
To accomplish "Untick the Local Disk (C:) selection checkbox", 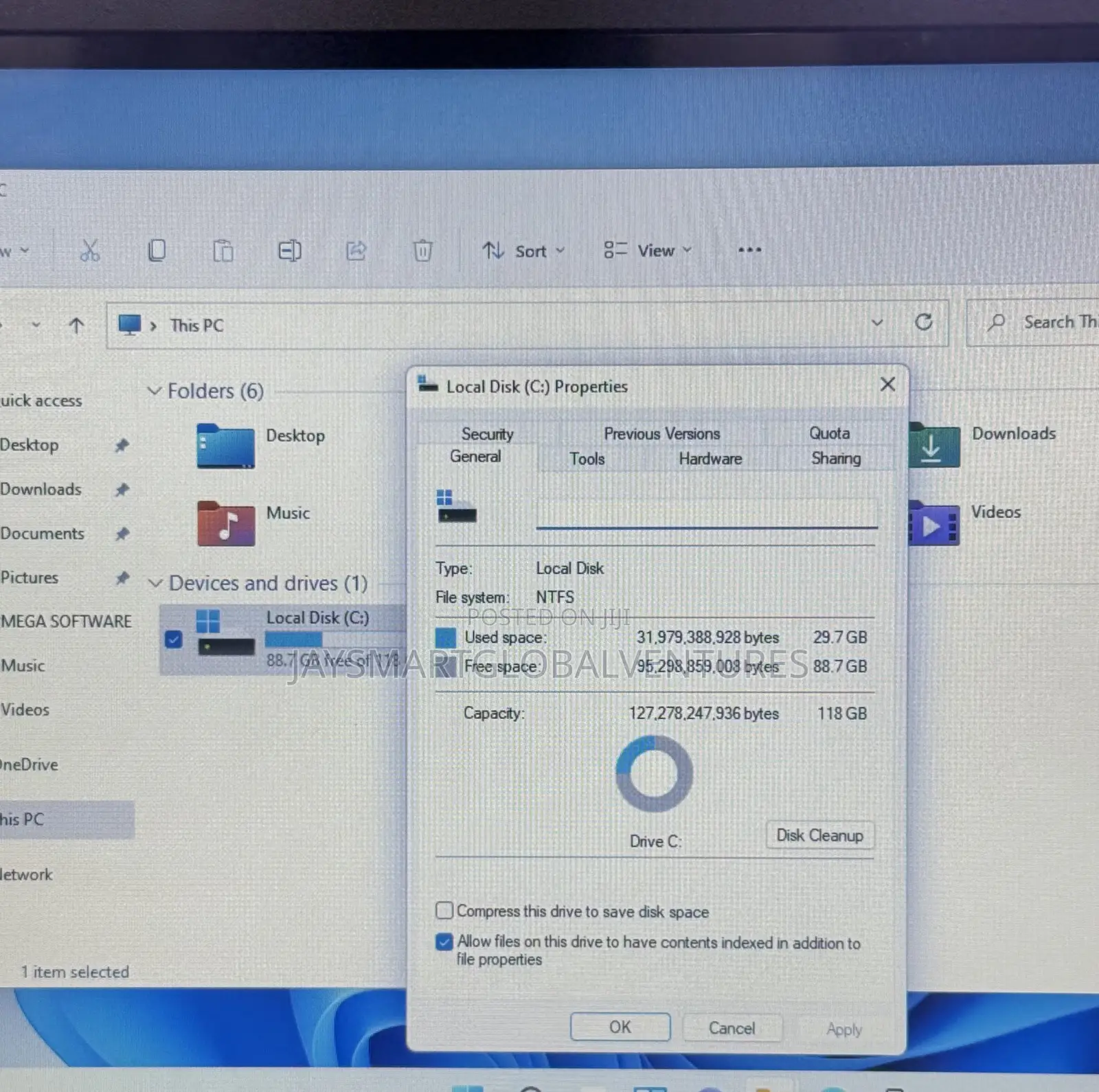I will pyautogui.click(x=173, y=639).
